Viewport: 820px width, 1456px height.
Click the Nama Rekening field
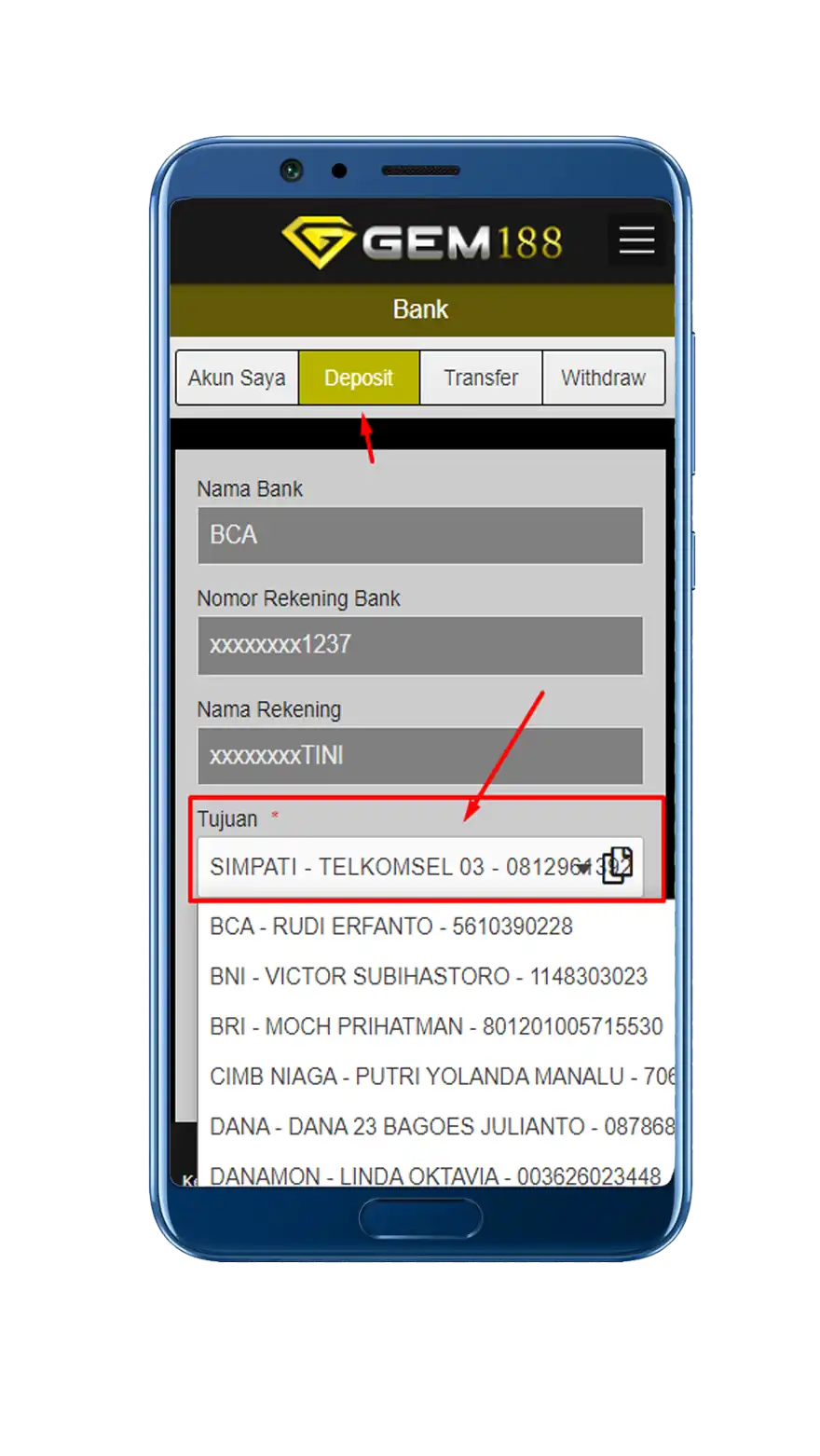pos(420,756)
